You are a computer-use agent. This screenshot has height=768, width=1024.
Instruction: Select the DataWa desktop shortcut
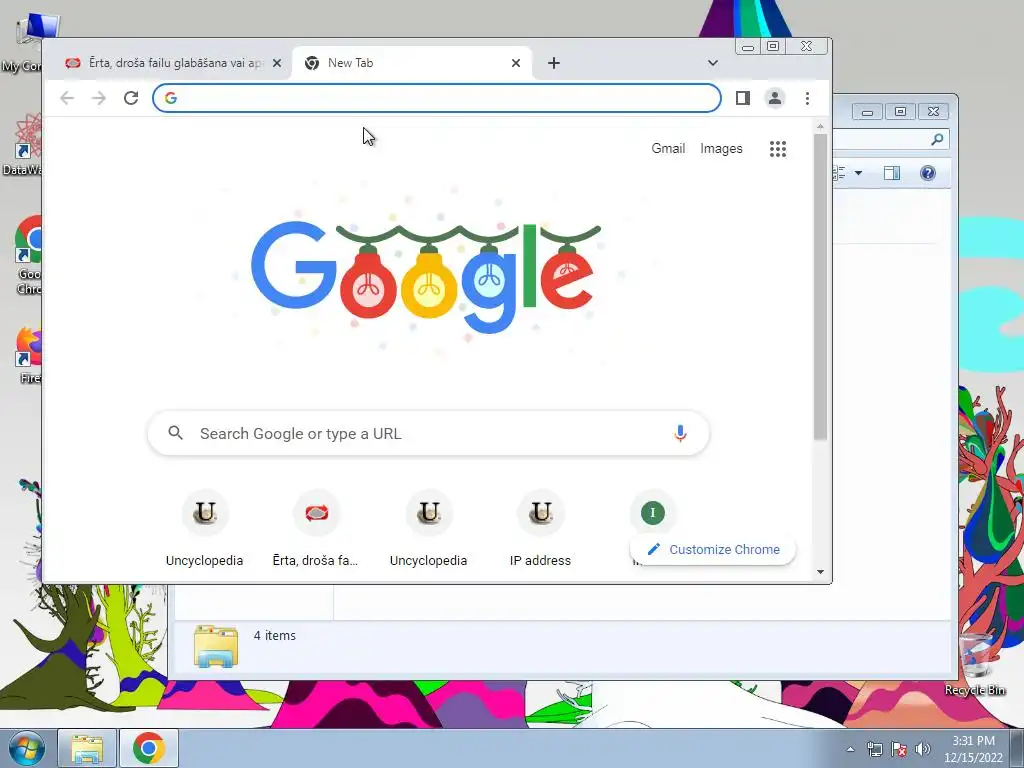[x=24, y=145]
